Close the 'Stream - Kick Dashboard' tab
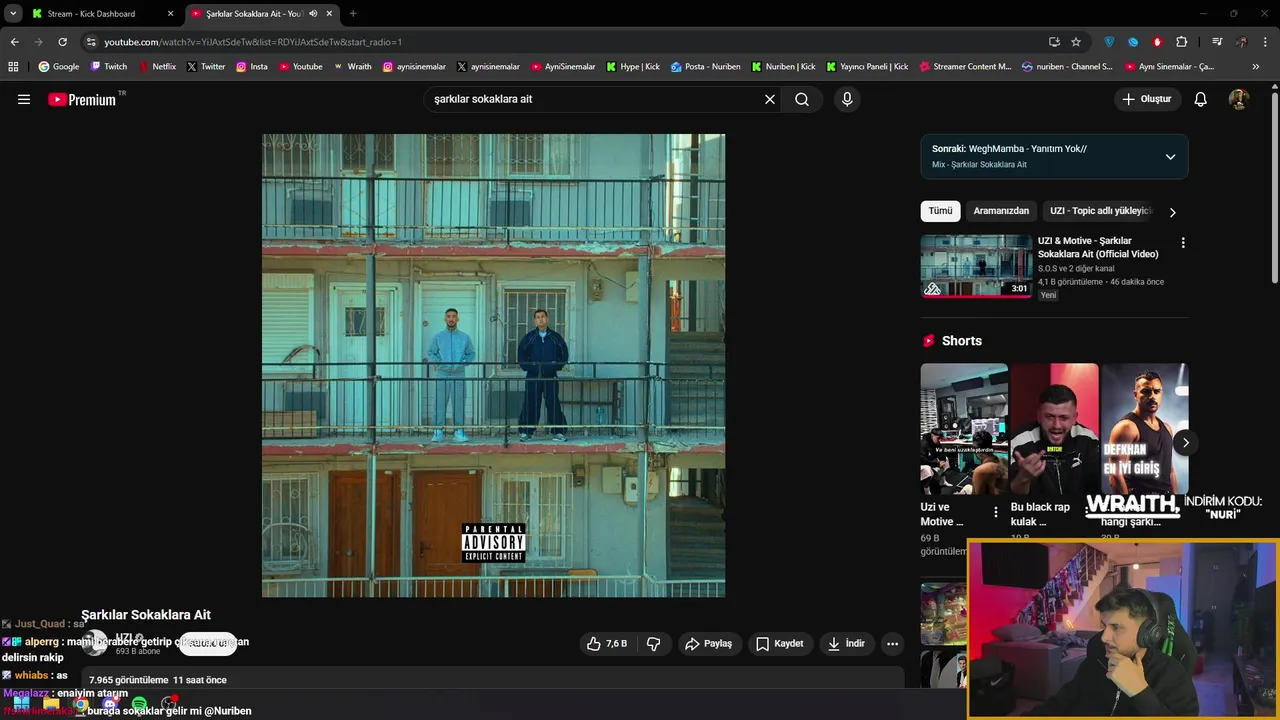Image resolution: width=1280 pixels, height=720 pixels. pos(170,14)
